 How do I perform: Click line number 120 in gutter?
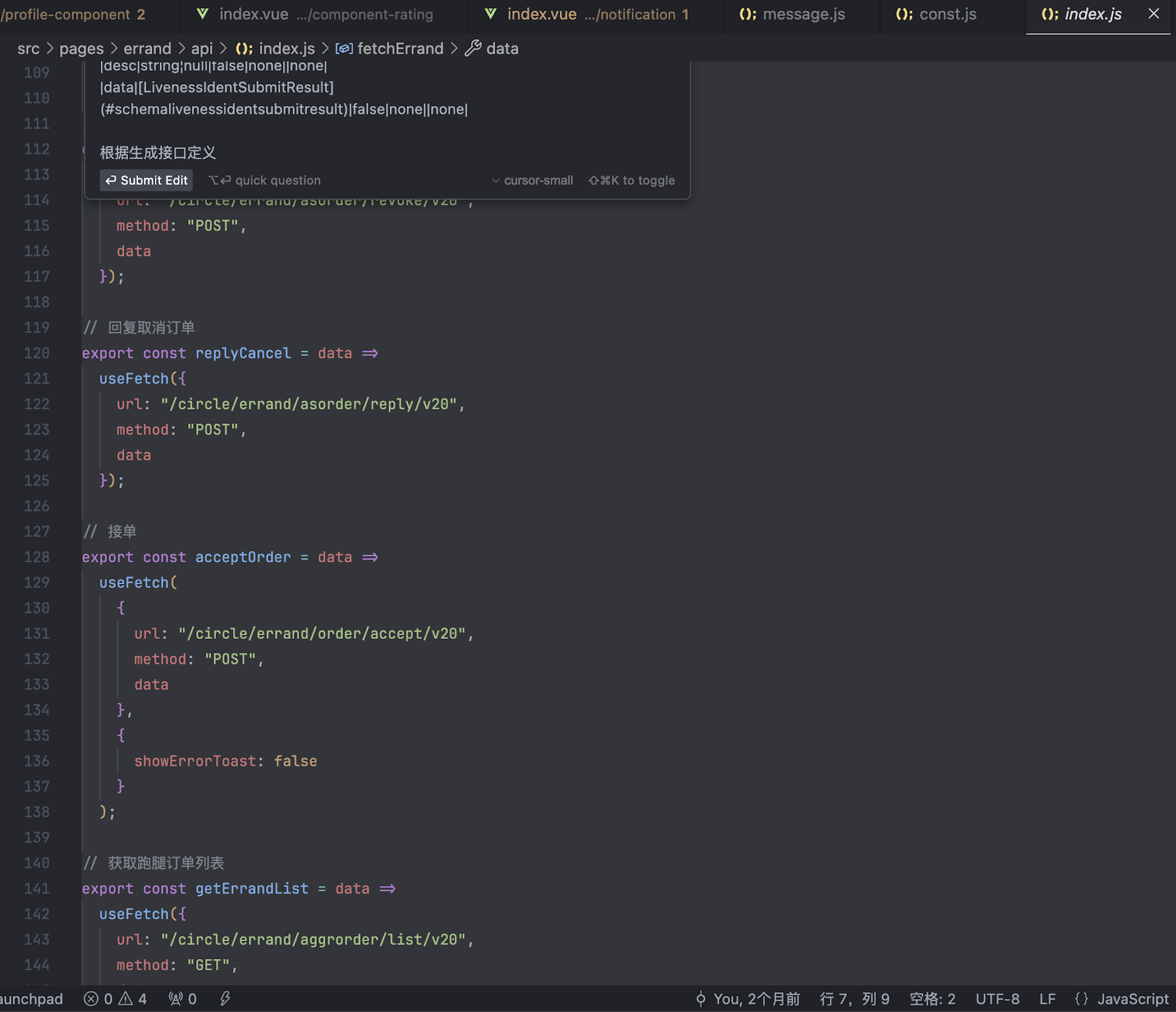(37, 353)
